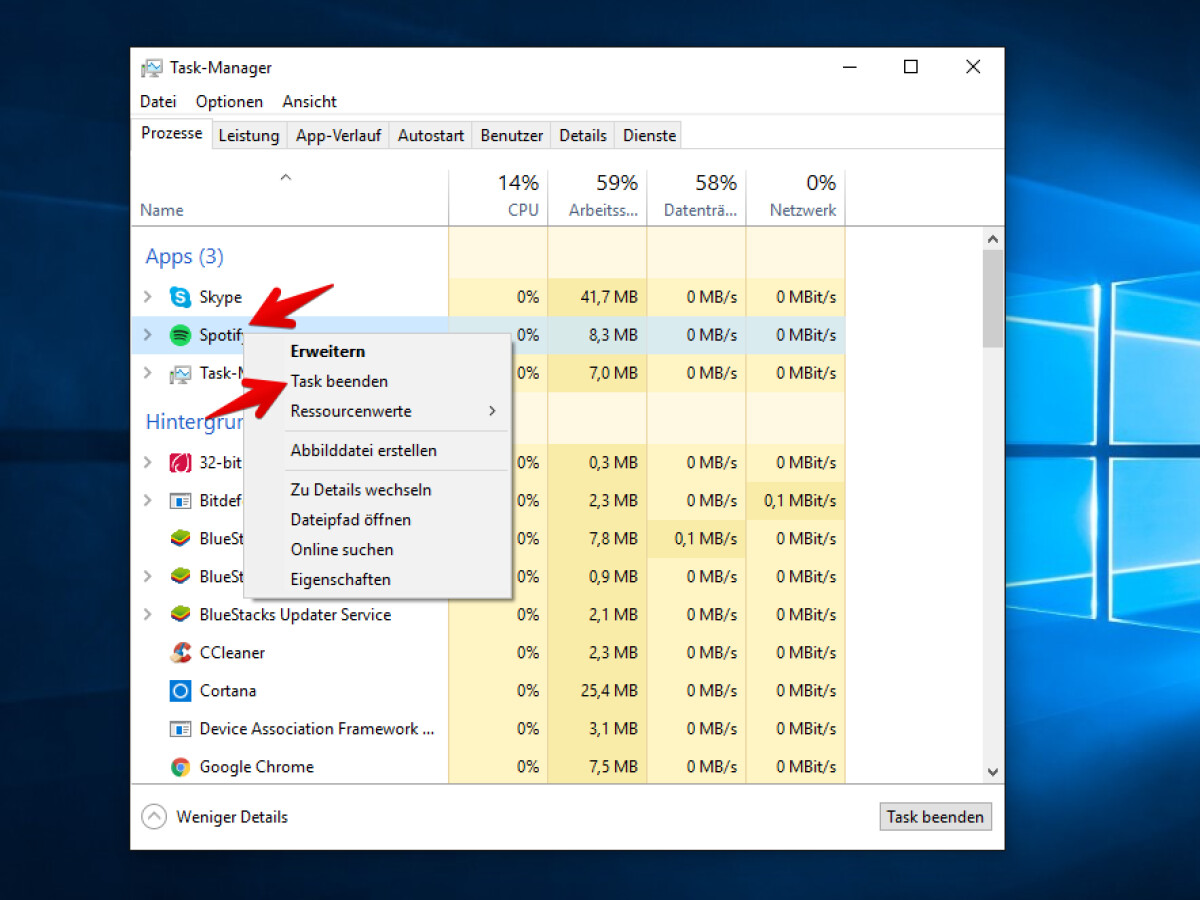
Task: Click the Device Association Framework icon
Action: tap(180, 728)
